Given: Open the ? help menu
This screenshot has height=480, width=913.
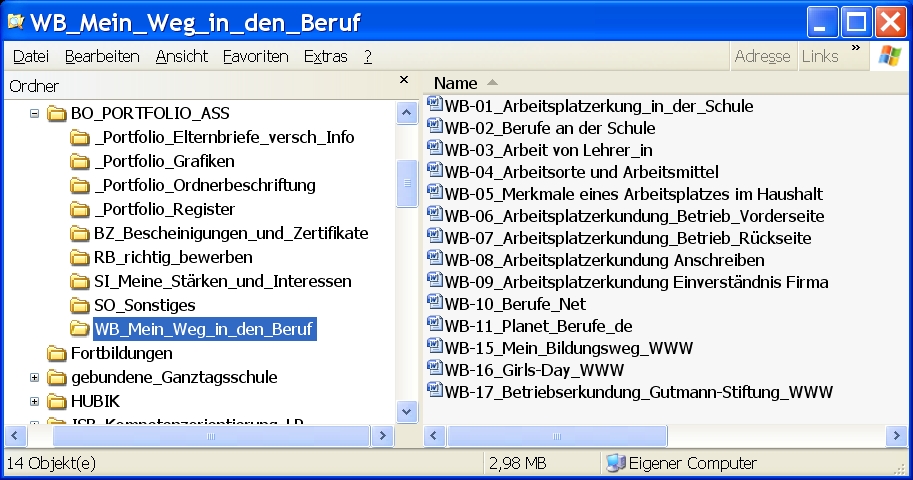Looking at the screenshot, I should pos(367,57).
